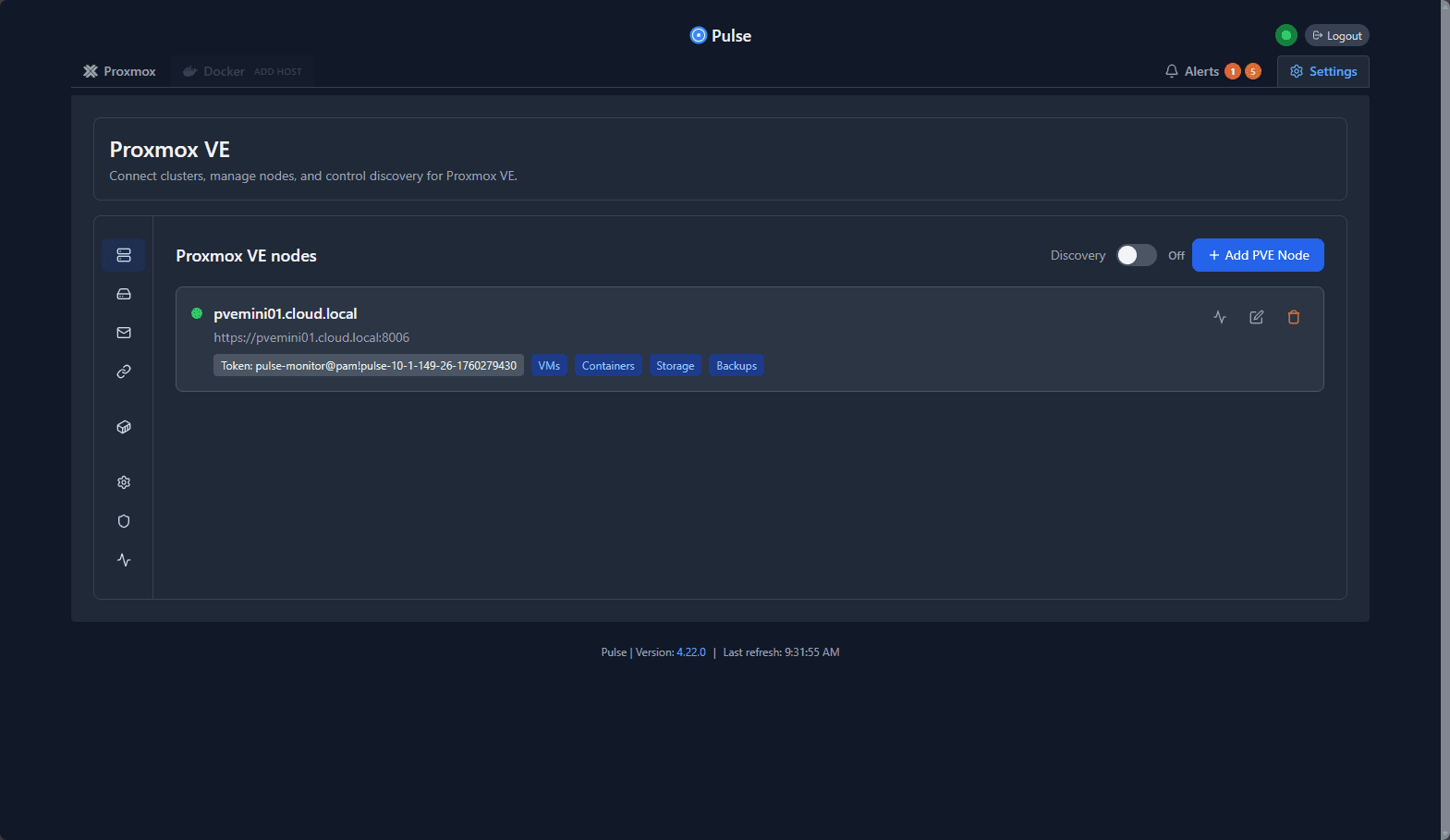
Task: Edit the pvemini01.cloud.local node
Action: (1257, 317)
